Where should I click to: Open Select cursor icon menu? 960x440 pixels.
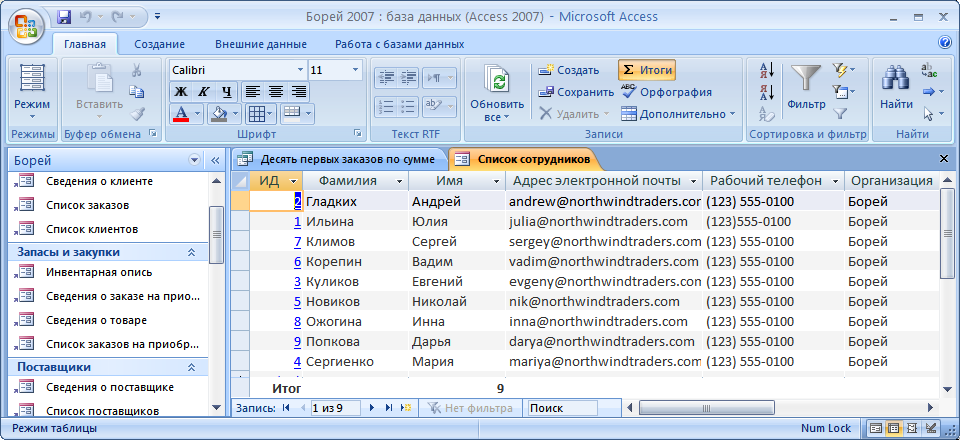(932, 114)
